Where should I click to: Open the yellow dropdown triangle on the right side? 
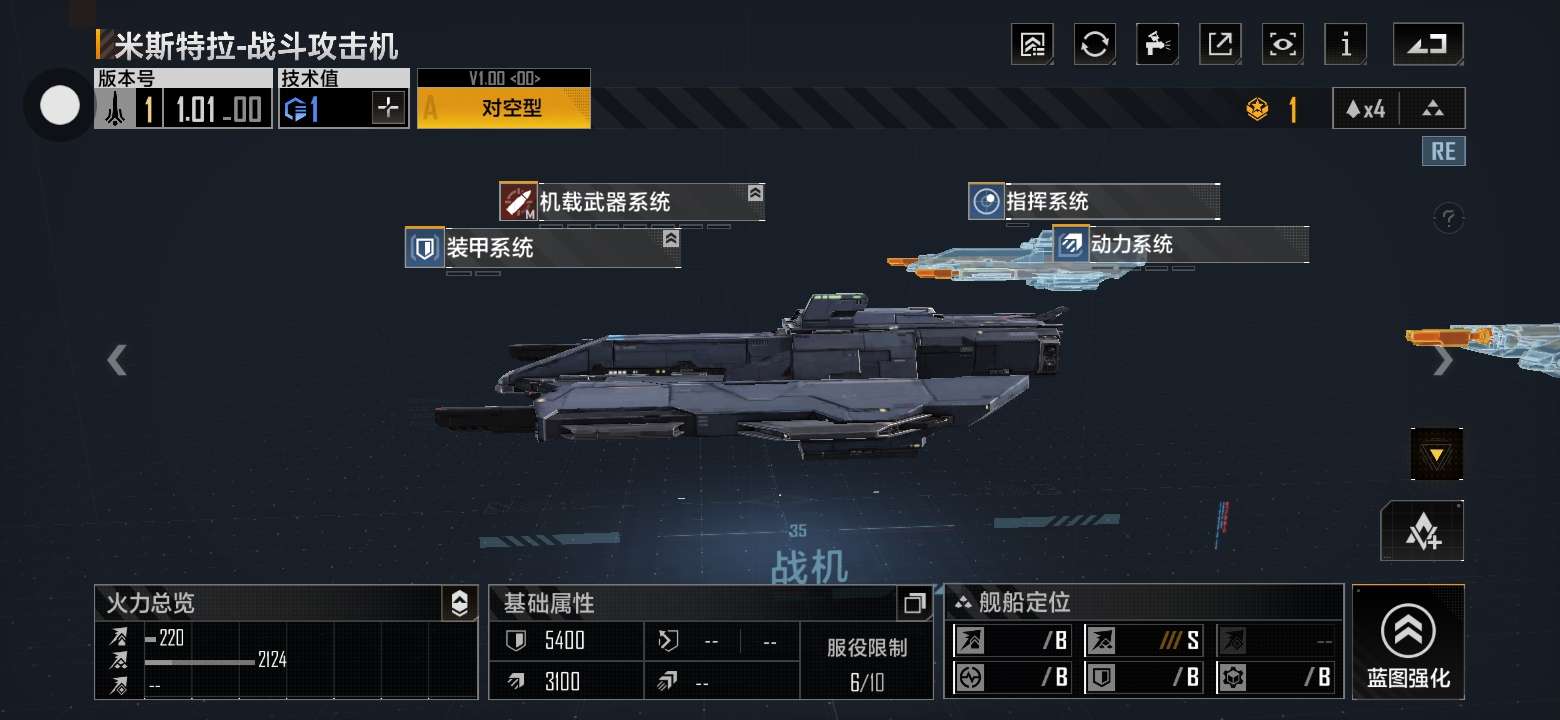(1436, 455)
